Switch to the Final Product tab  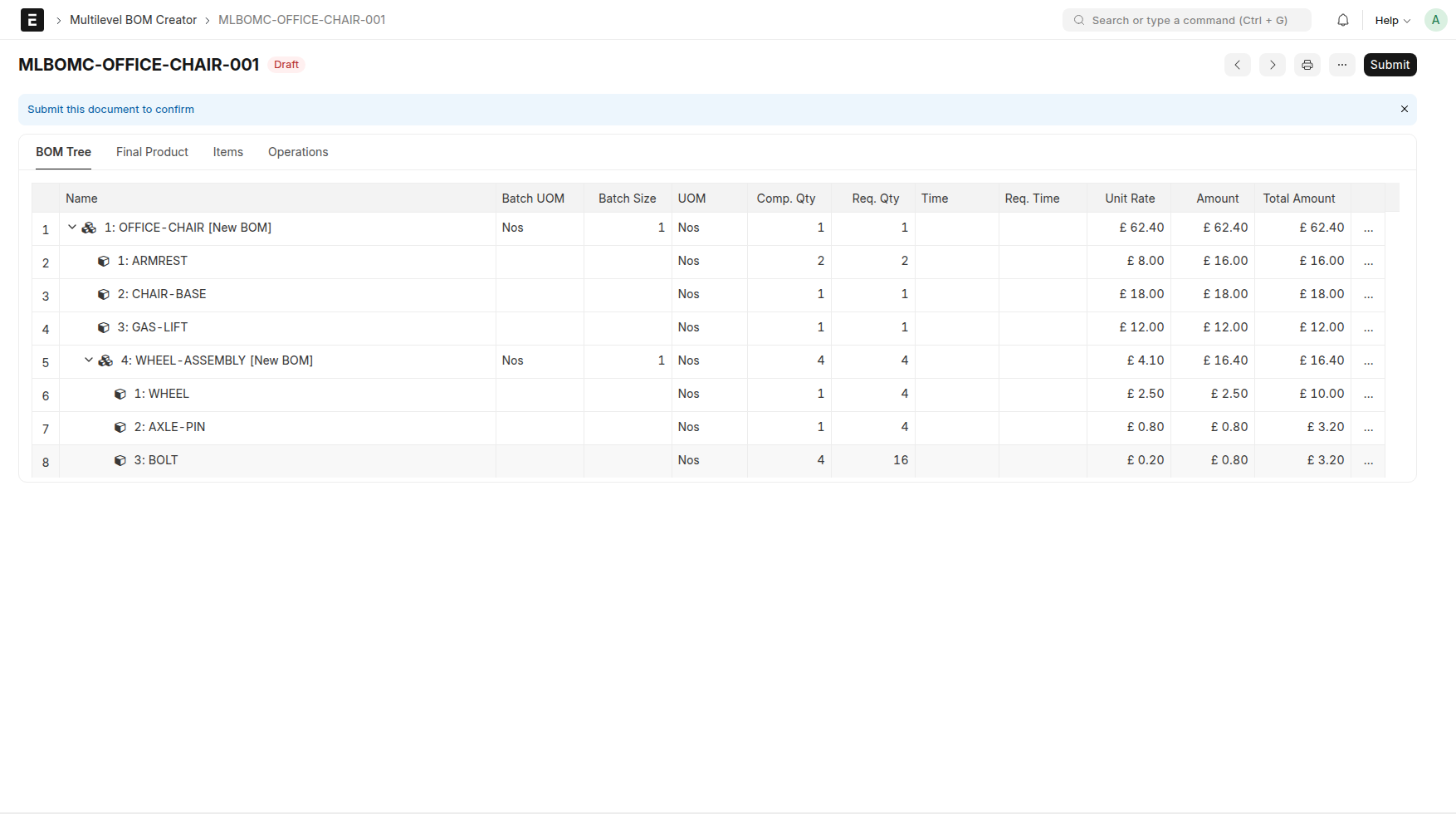[x=152, y=152]
